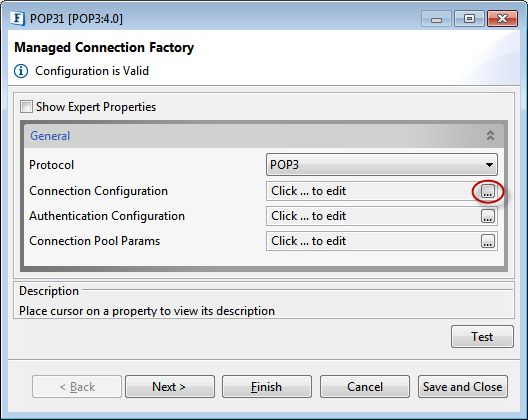Click the Fiorano app icon in title bar

pyautogui.click(x=17, y=18)
